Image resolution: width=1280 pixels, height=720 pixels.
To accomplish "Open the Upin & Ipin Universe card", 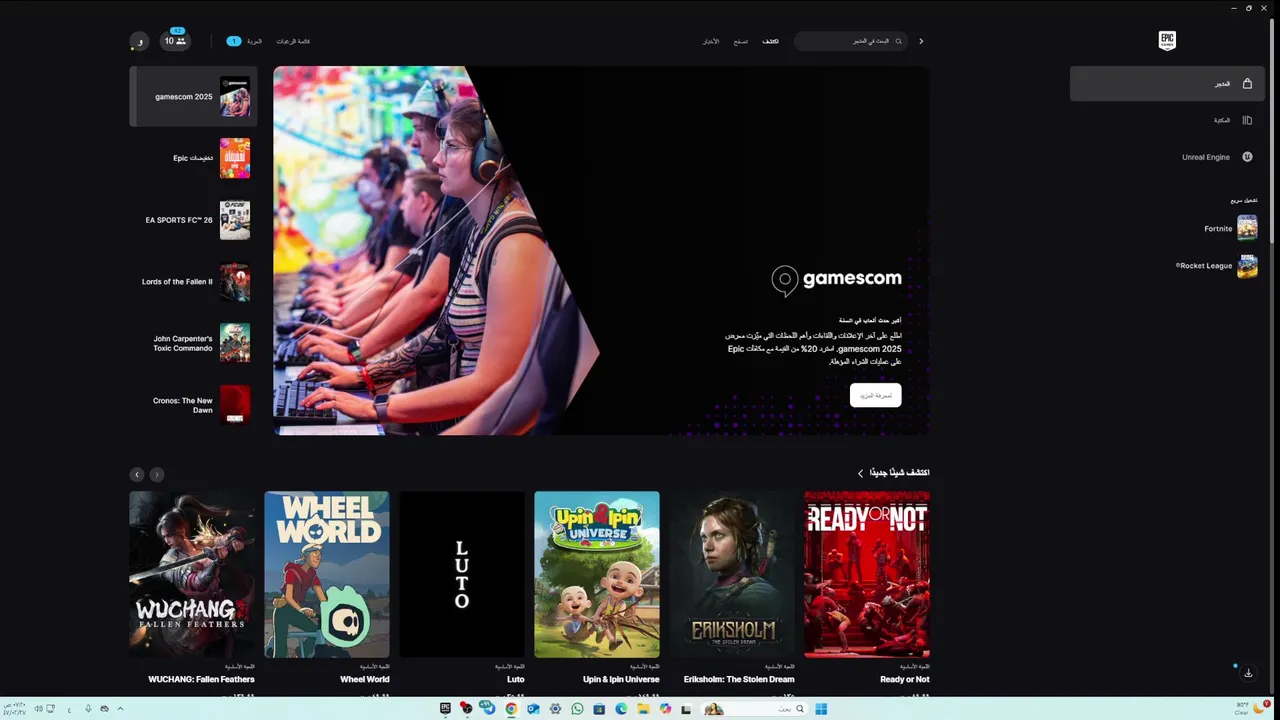I will coord(597,574).
